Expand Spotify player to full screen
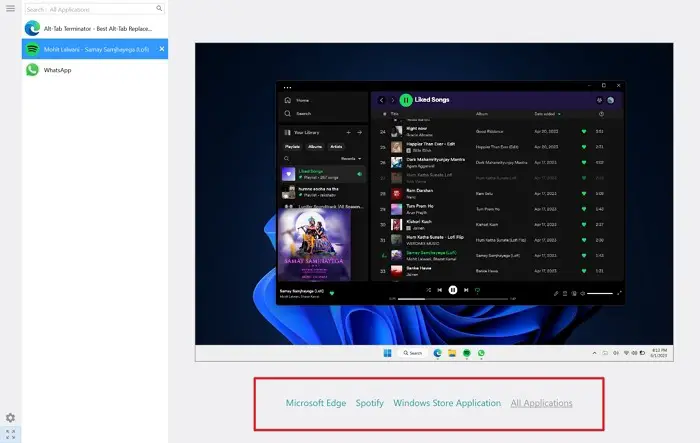 click(619, 293)
